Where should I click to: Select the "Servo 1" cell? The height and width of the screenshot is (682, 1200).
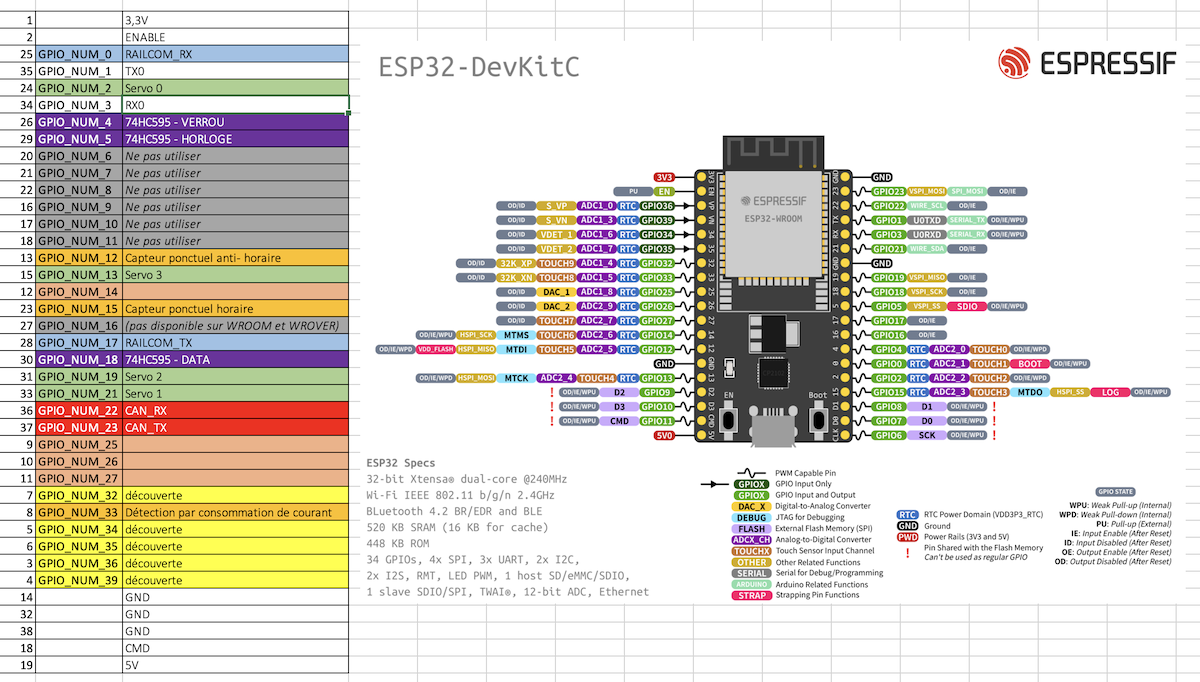[236, 394]
